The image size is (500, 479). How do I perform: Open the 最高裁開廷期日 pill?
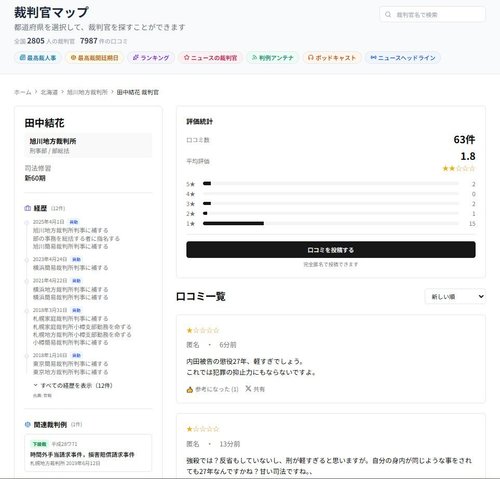click(94, 58)
